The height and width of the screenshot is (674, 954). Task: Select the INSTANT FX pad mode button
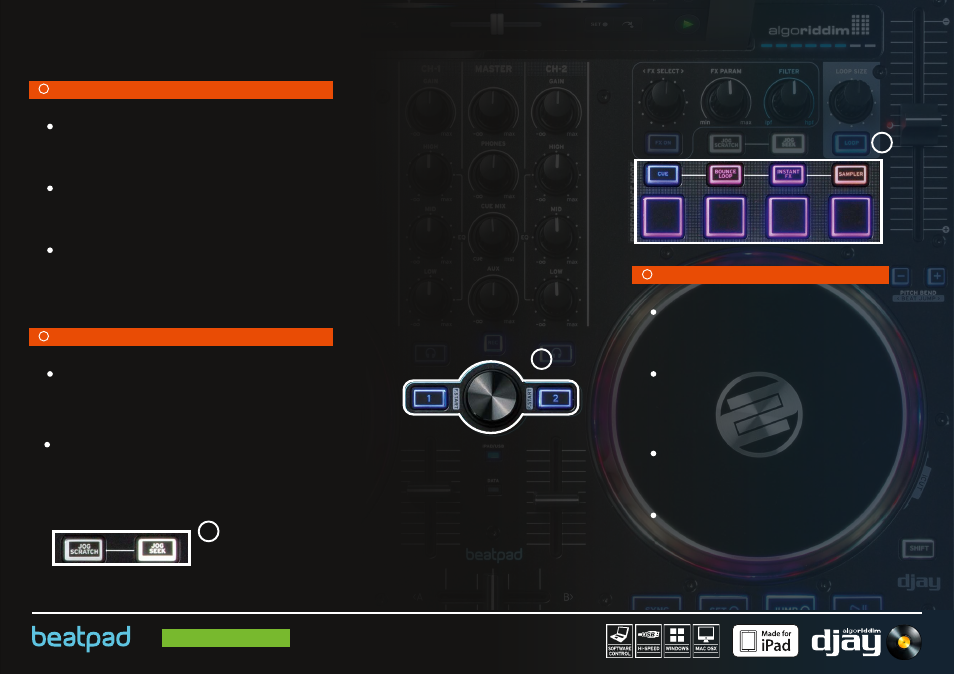pos(788,174)
